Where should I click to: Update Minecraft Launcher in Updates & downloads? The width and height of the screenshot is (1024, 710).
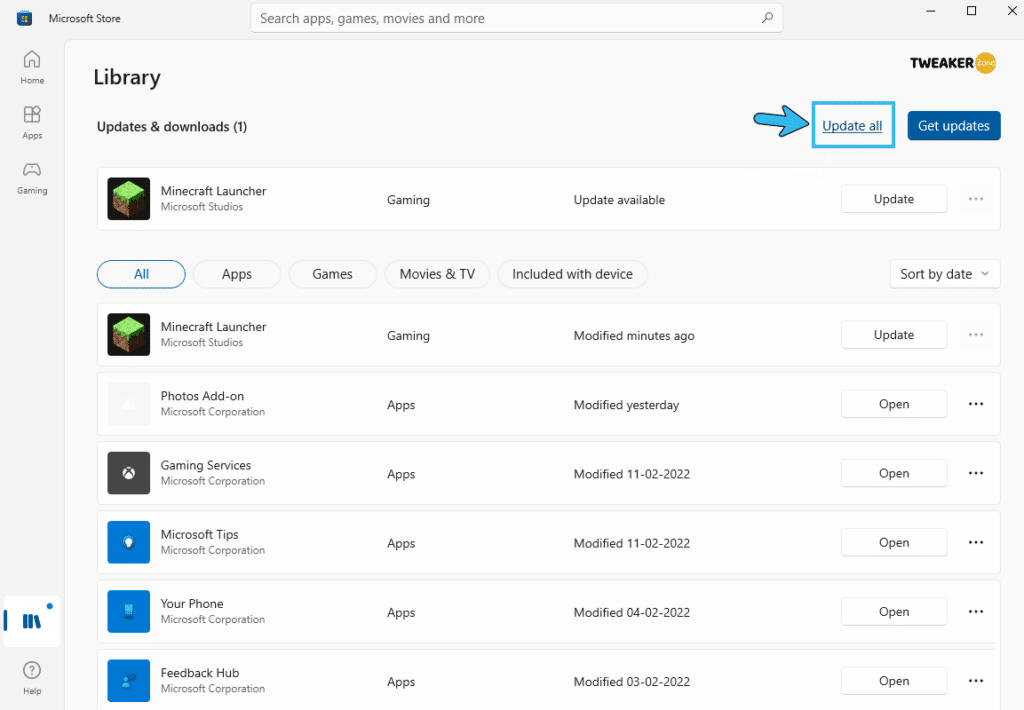894,199
